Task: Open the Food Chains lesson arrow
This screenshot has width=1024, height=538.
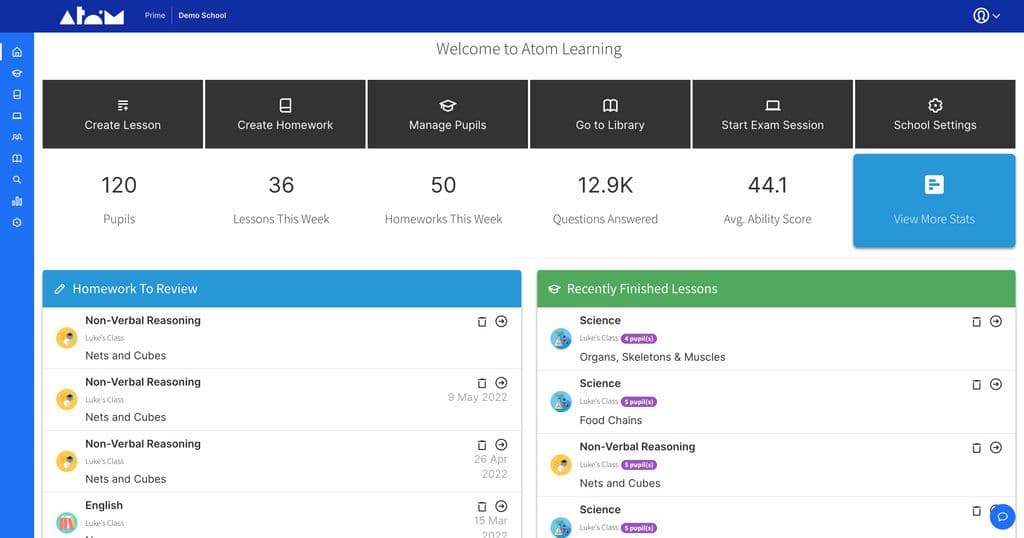Action: pos(996,384)
